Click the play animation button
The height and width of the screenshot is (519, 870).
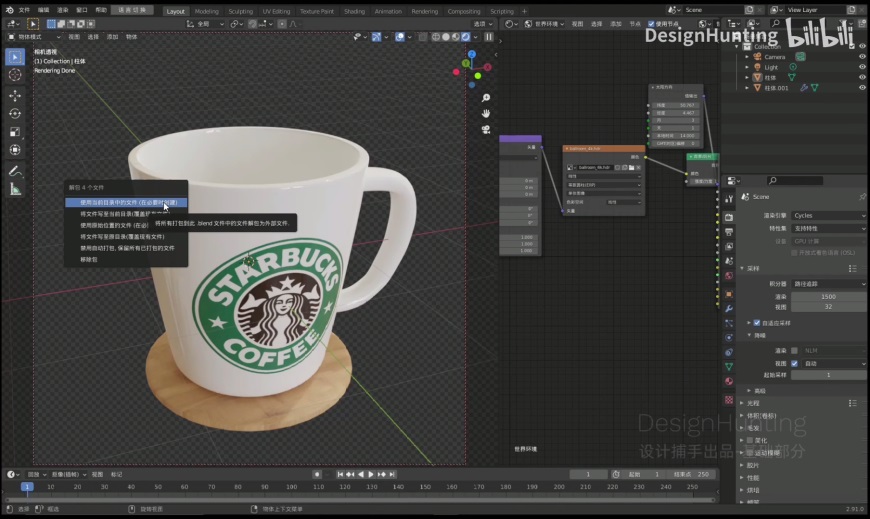tap(371, 474)
